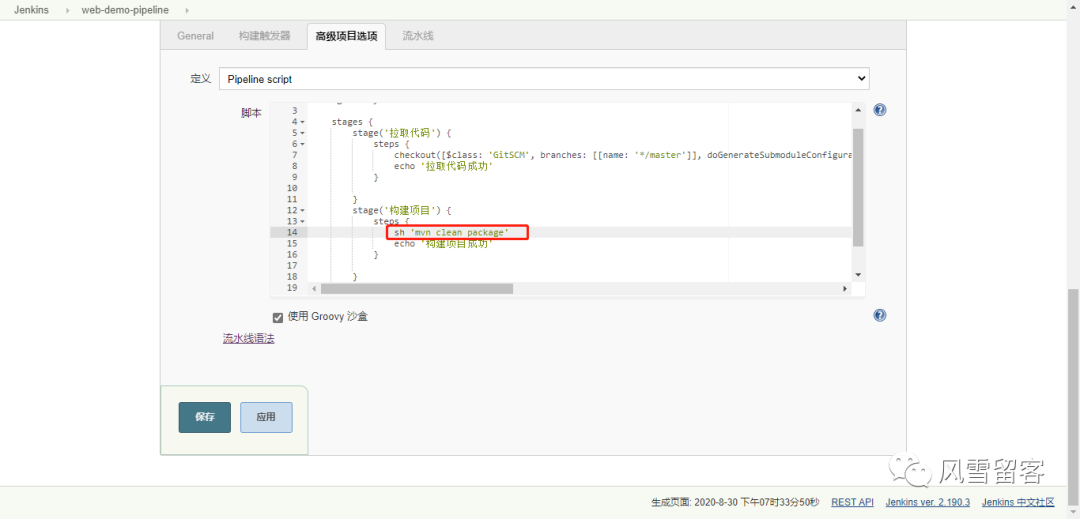The image size is (1080, 519).
Task: Click the checkout GitSCM line
Action: tap(623, 155)
